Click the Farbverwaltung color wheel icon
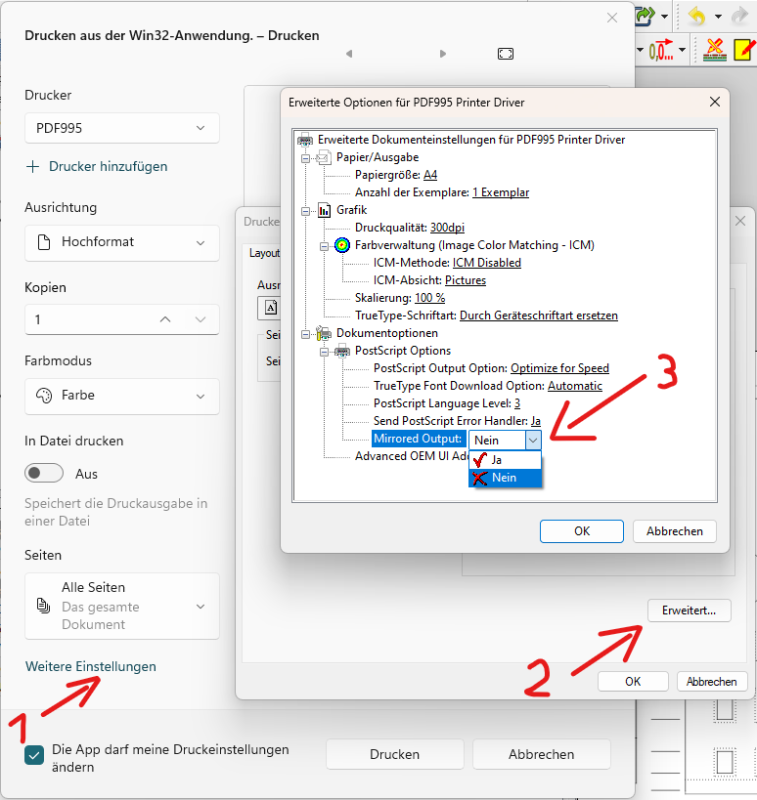 click(x=342, y=245)
